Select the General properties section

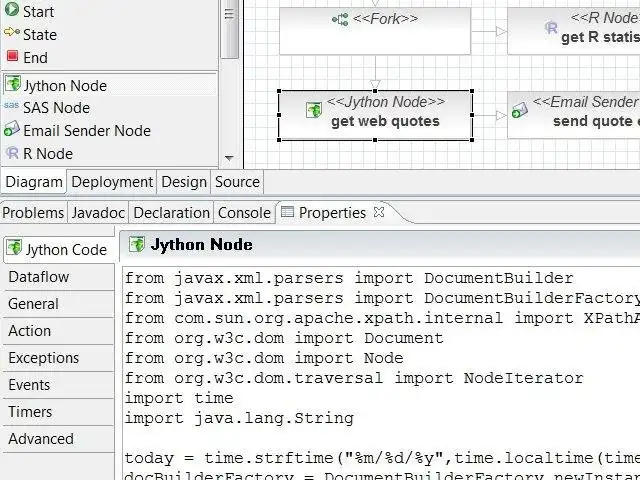coord(58,304)
